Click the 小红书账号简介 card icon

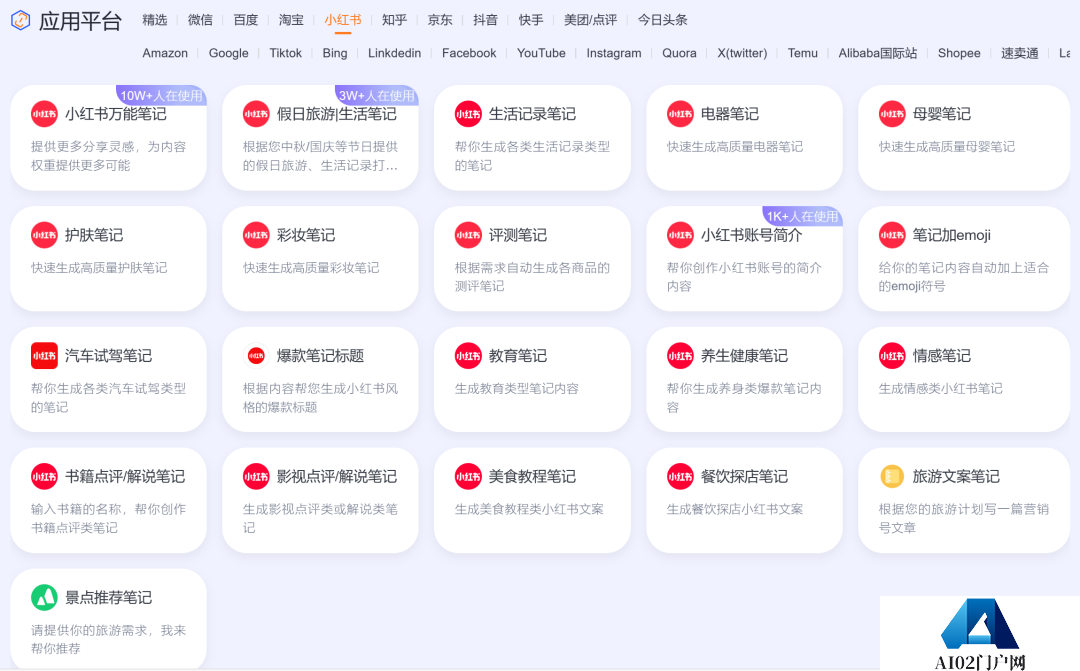pos(681,235)
